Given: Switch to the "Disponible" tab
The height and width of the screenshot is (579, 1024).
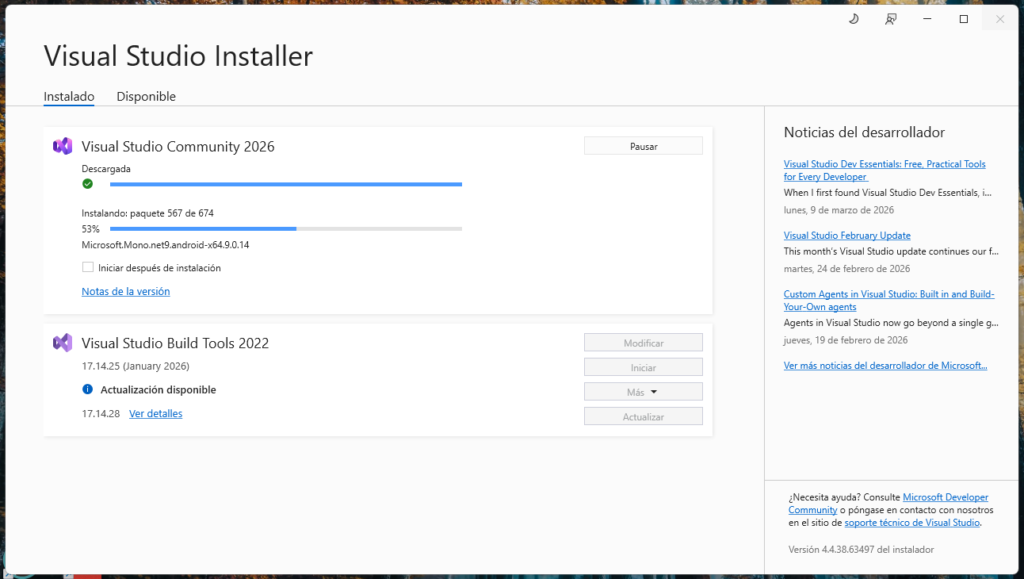Looking at the screenshot, I should (x=146, y=97).
